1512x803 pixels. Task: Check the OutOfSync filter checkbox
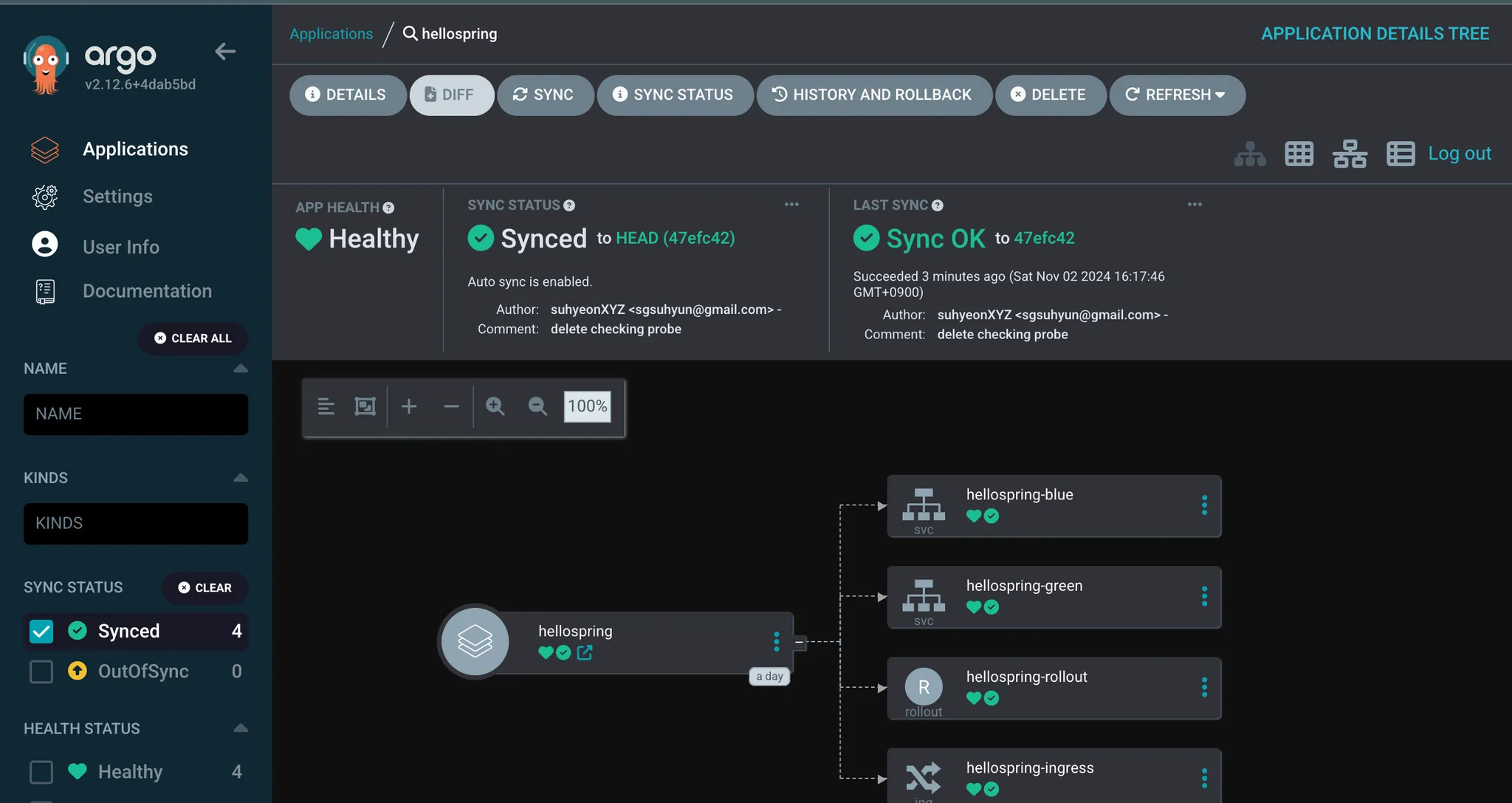41,672
